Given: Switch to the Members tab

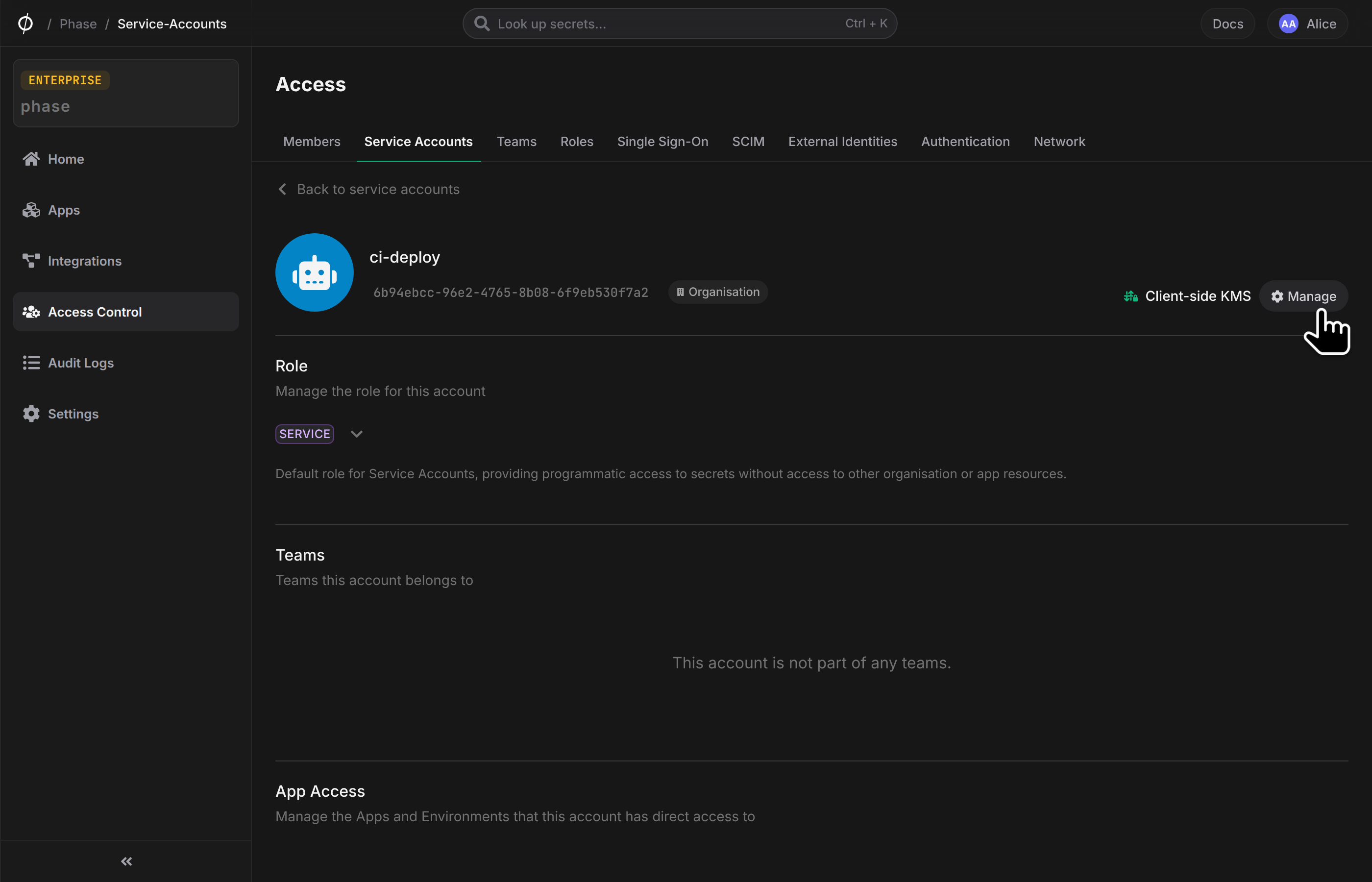Looking at the screenshot, I should point(312,142).
